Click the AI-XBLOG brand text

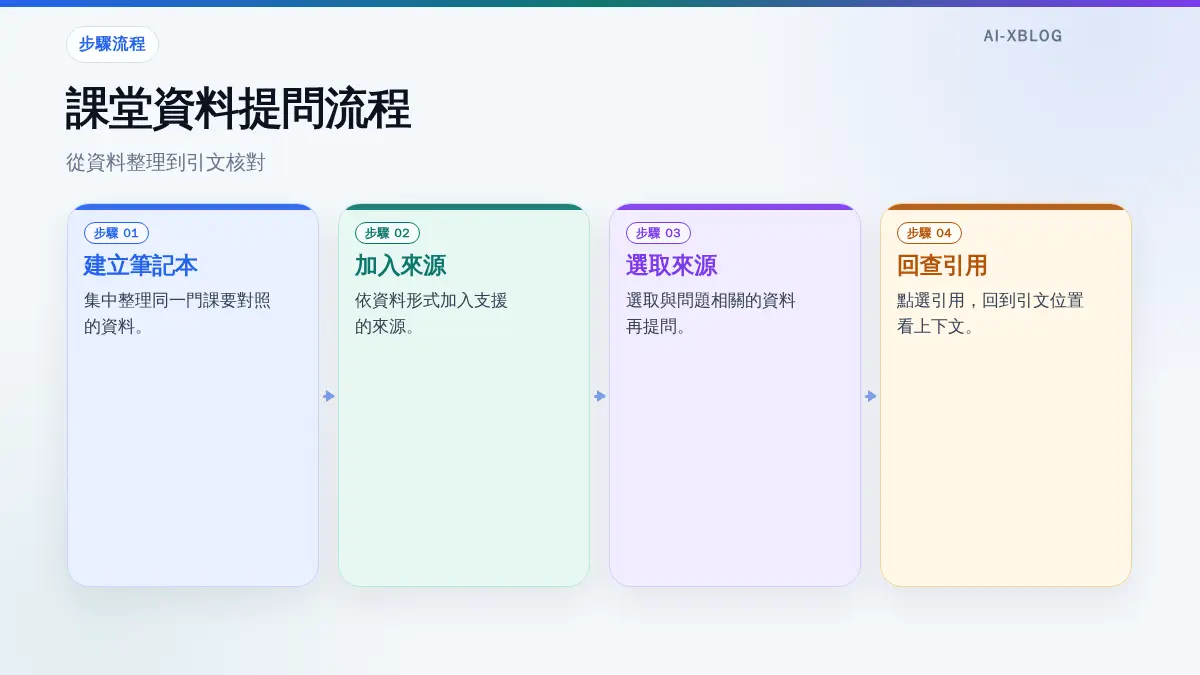(1023, 36)
